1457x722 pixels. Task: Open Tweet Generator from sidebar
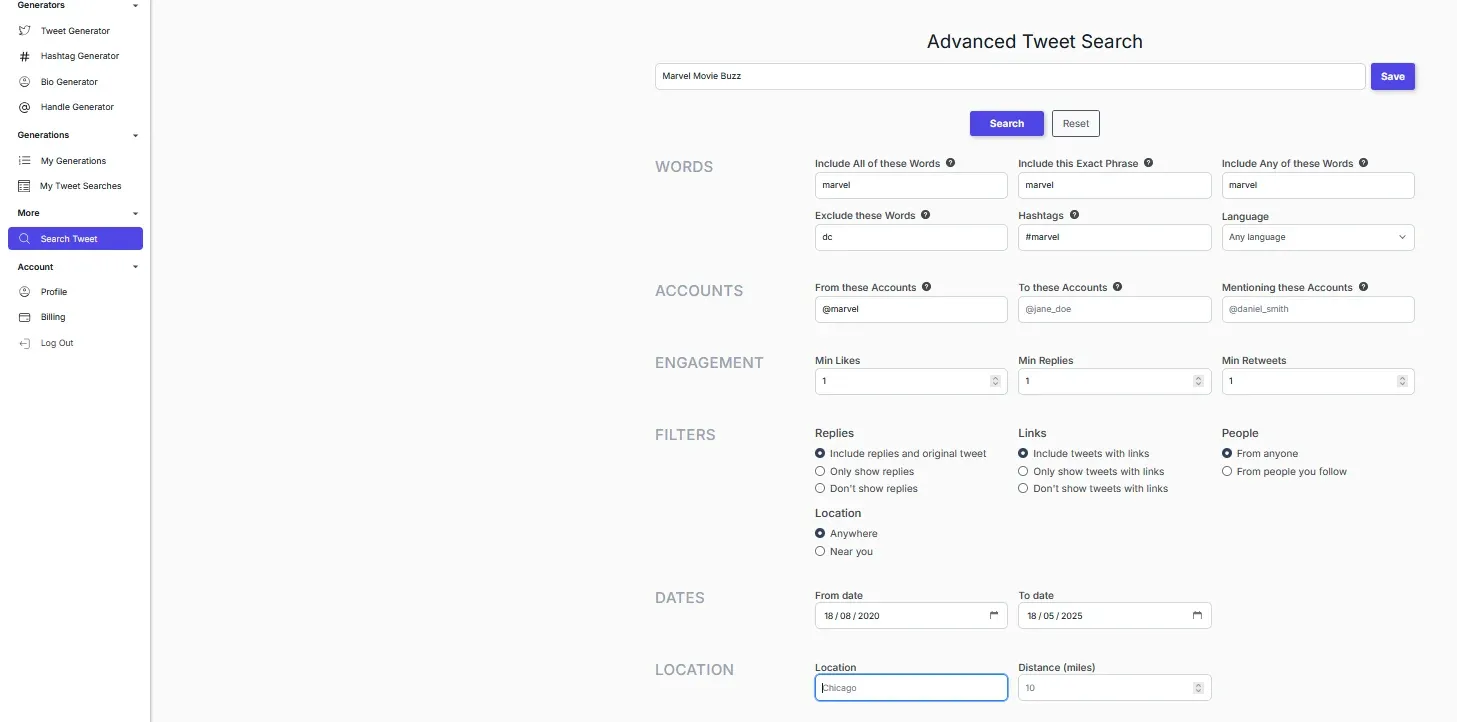(75, 31)
